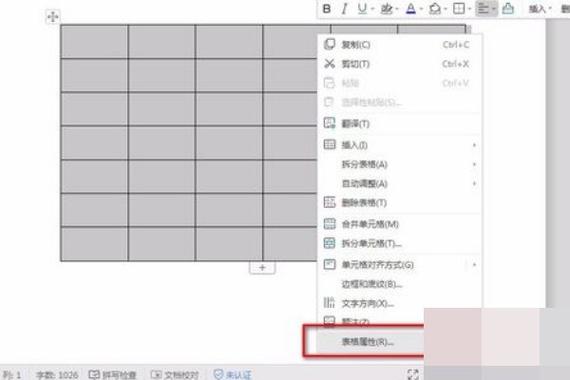The image size is (570, 380).
Task: Apply underline from mini toolbar
Action: 362,9
